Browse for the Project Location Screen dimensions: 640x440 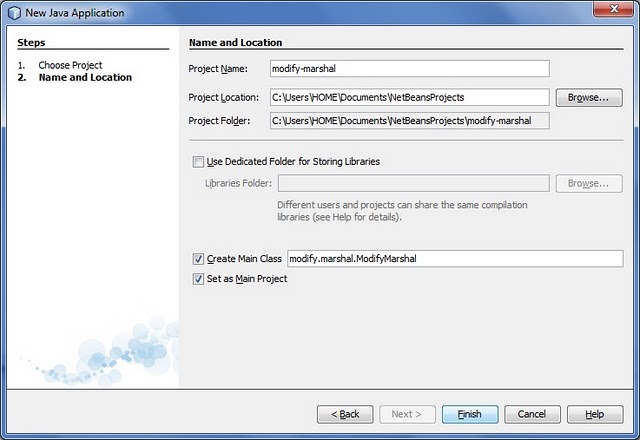[589, 98]
